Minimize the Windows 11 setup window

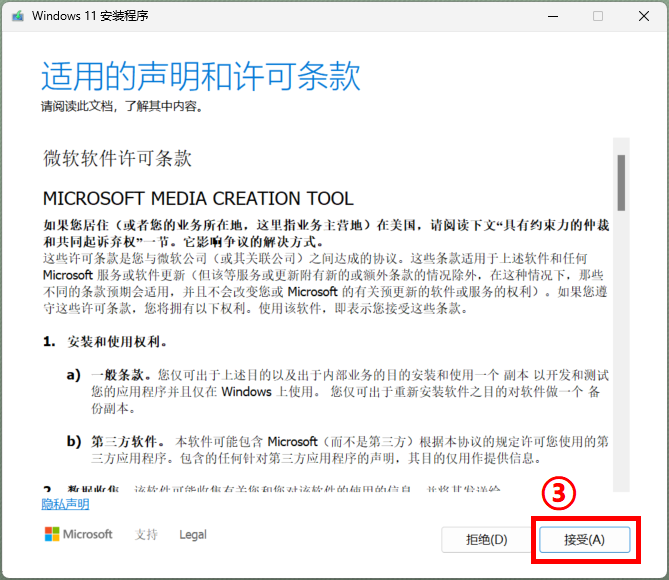coord(553,16)
